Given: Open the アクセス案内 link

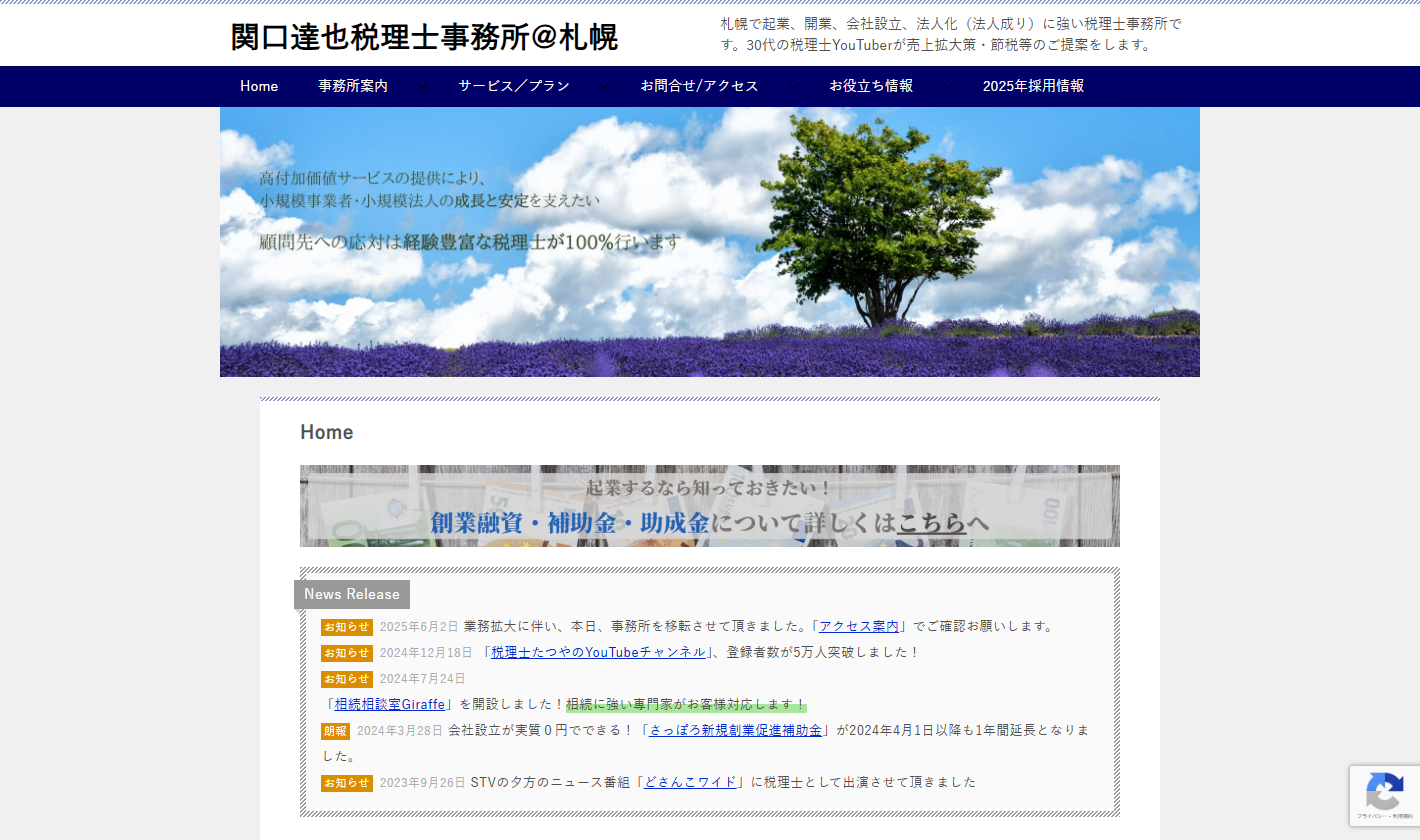Looking at the screenshot, I should click(x=859, y=627).
